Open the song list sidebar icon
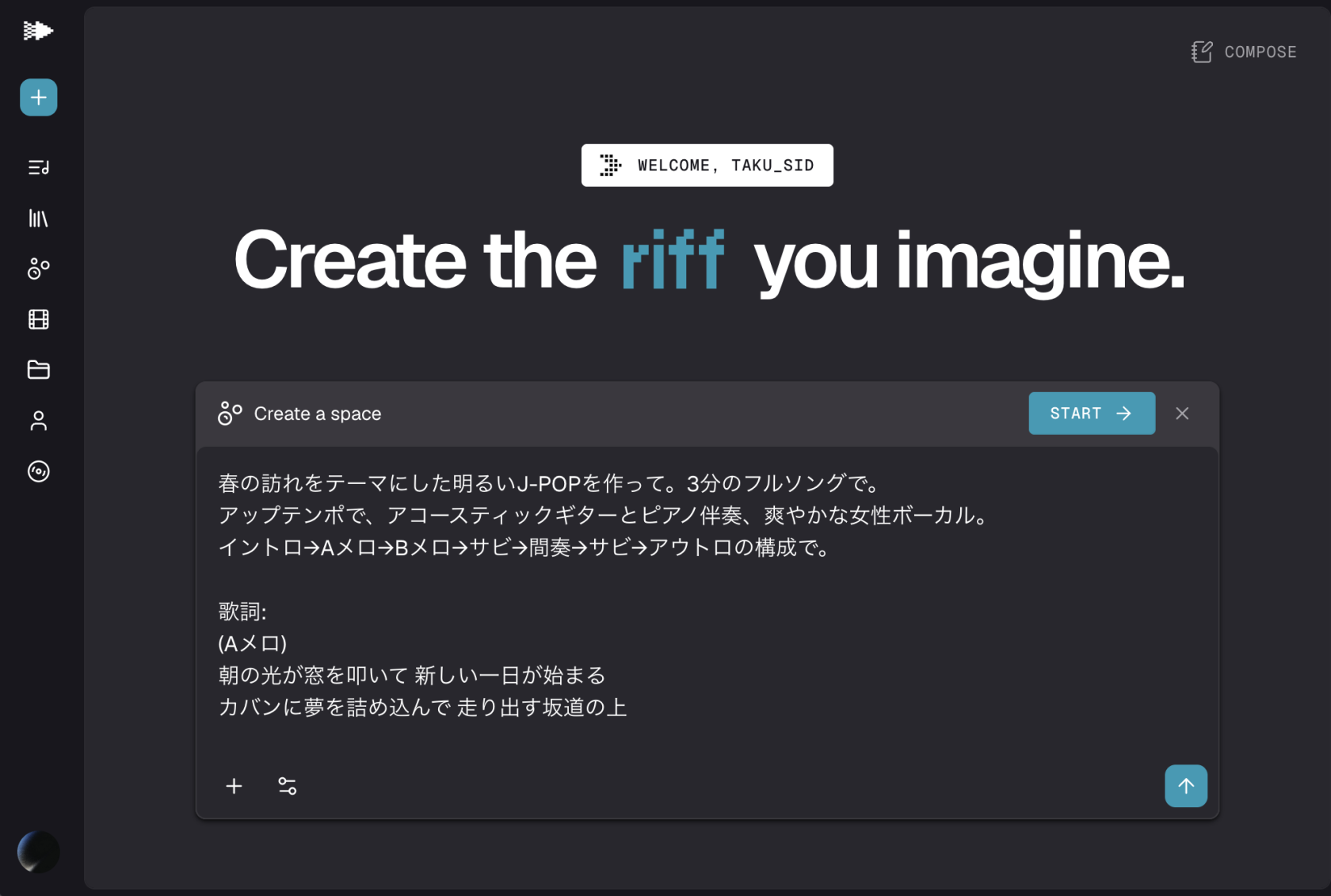The height and width of the screenshot is (896, 1331). [38, 167]
